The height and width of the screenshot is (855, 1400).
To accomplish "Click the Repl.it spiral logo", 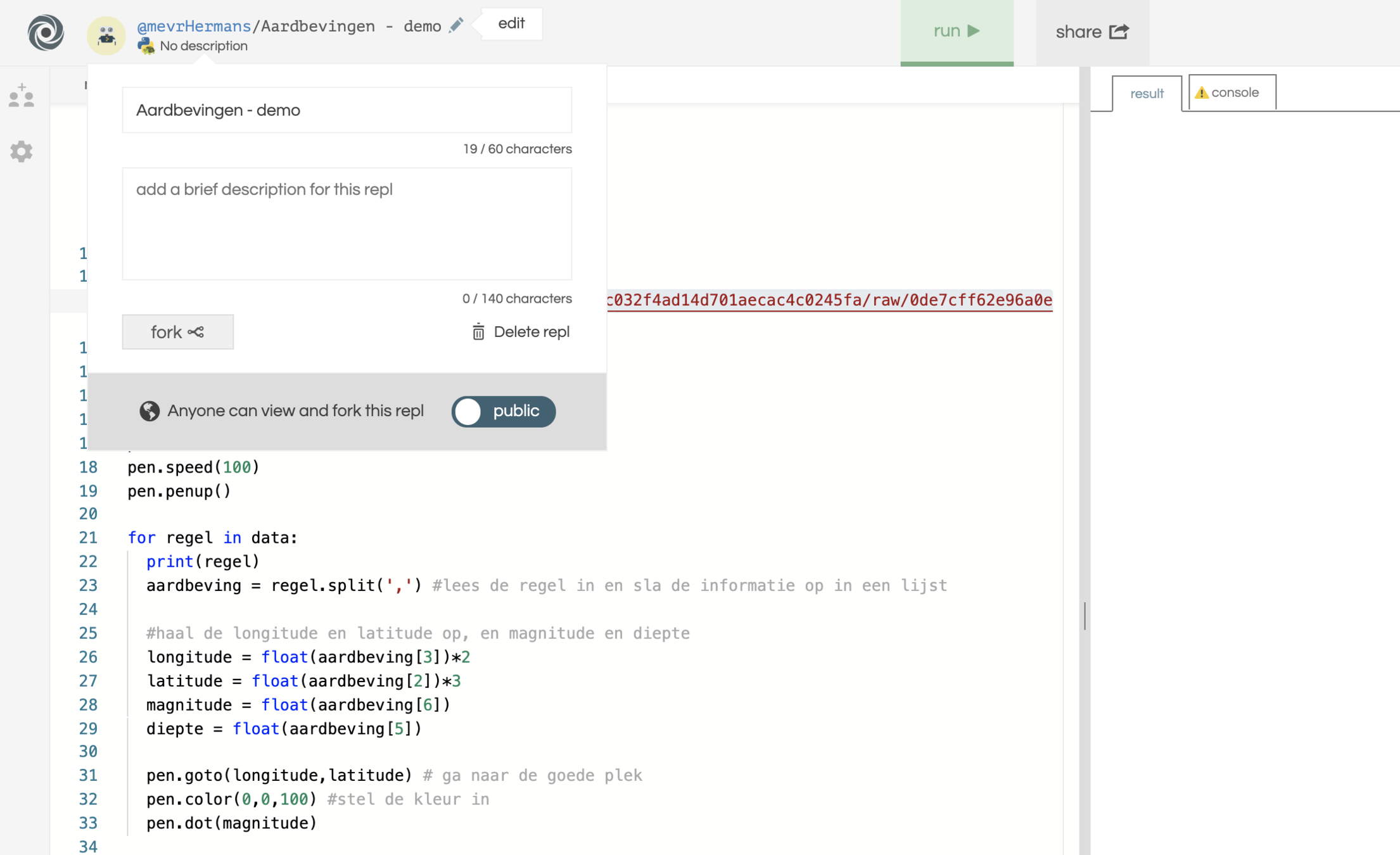I will (x=45, y=32).
